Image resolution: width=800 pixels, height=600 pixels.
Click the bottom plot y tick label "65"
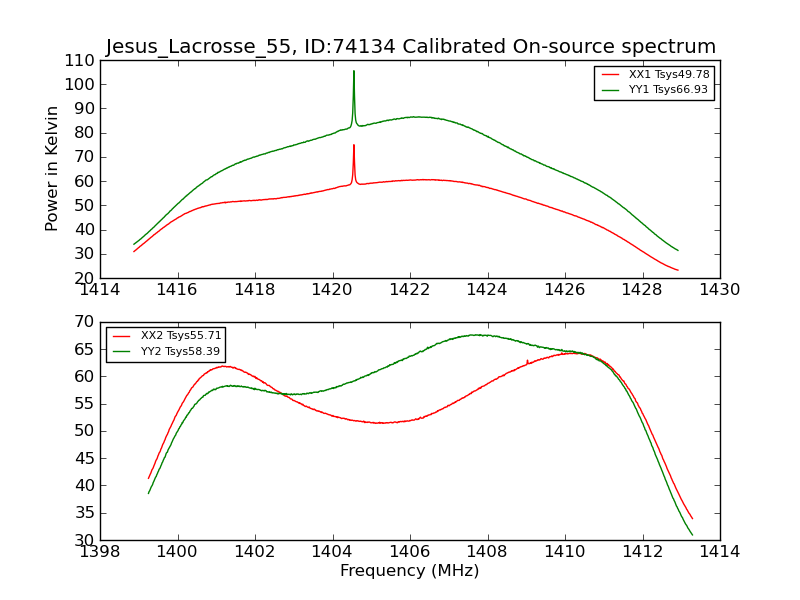point(84,350)
